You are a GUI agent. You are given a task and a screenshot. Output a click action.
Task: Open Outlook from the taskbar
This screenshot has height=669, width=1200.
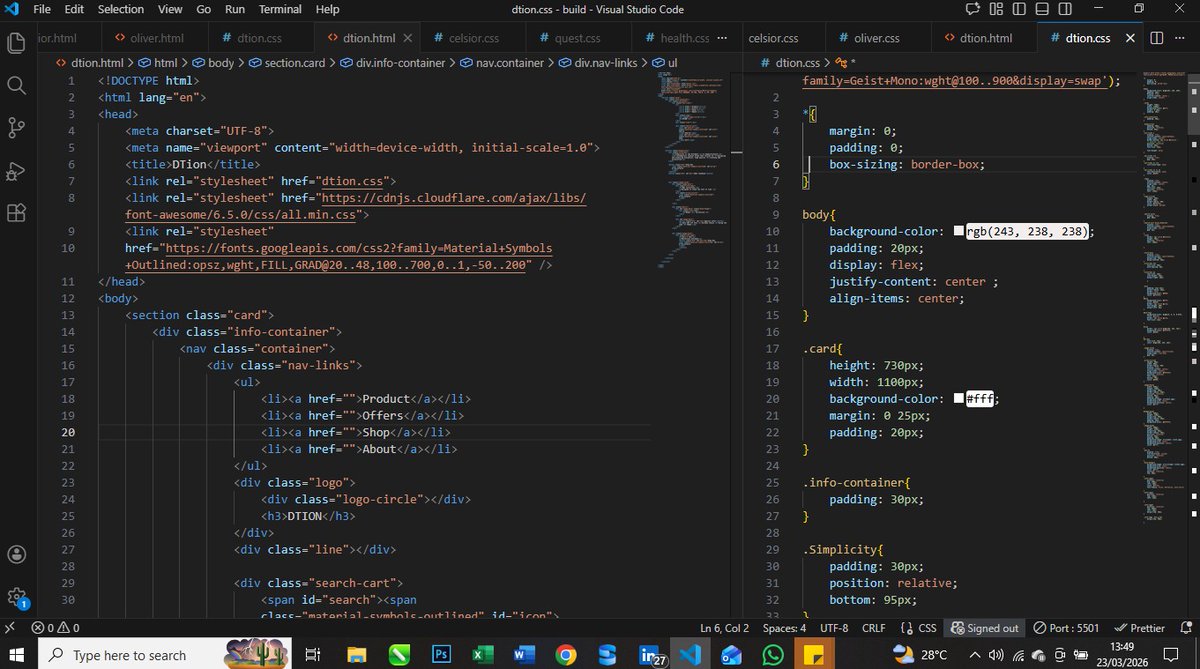click(x=731, y=655)
